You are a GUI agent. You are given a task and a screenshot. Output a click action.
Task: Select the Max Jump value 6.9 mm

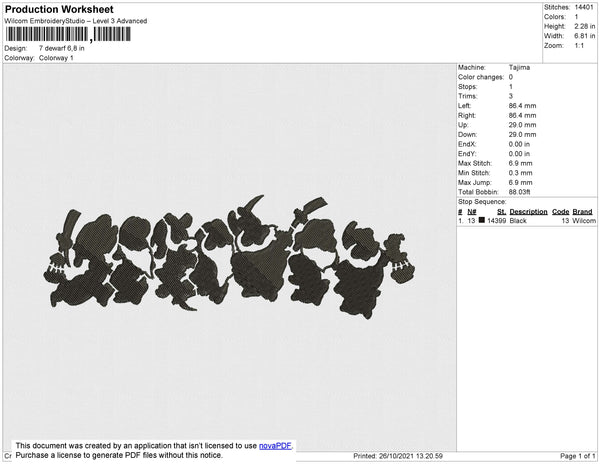520,182
